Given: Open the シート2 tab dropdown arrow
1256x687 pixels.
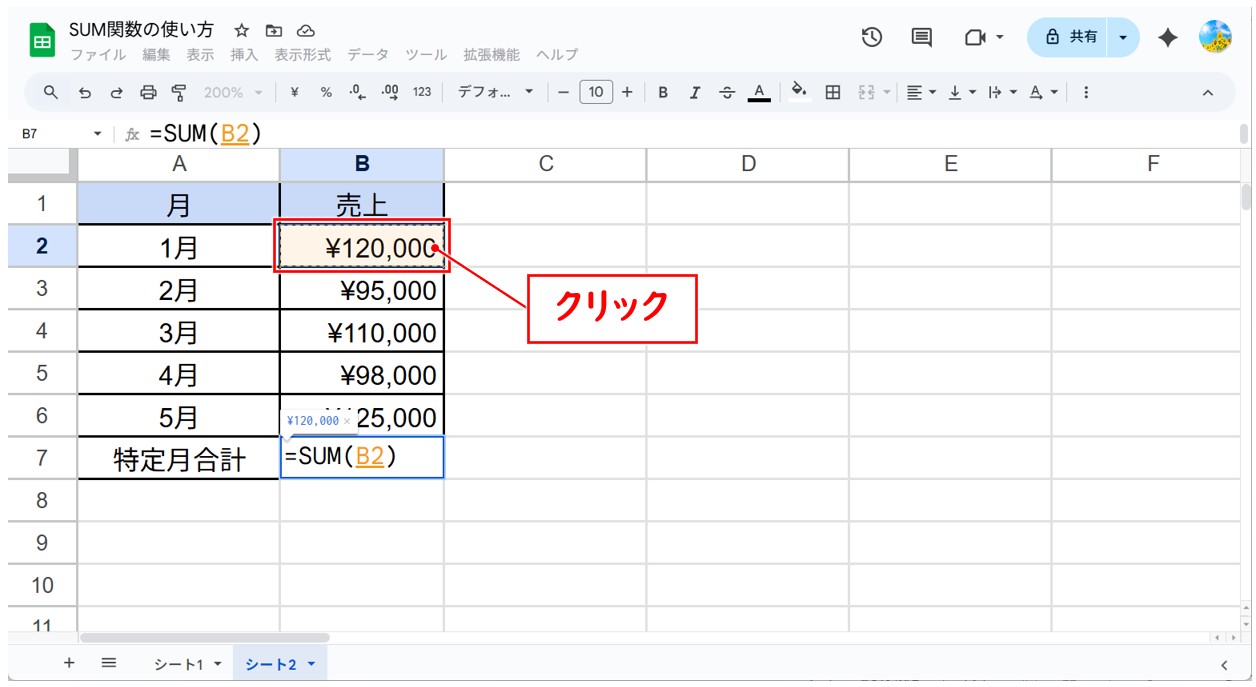Looking at the screenshot, I should [311, 664].
